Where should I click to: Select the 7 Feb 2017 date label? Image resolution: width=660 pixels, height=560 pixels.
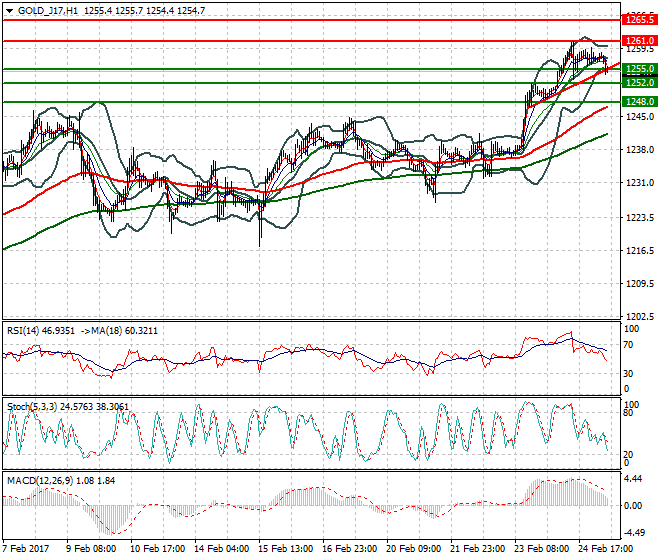pos(25,549)
